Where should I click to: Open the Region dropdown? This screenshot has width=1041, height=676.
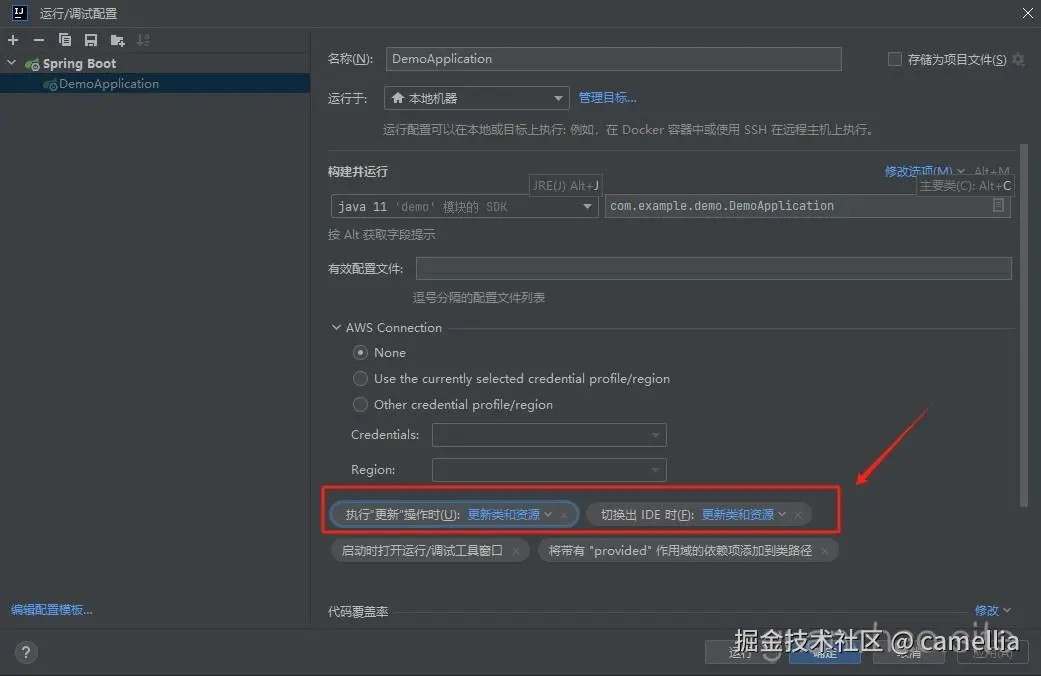[549, 469]
